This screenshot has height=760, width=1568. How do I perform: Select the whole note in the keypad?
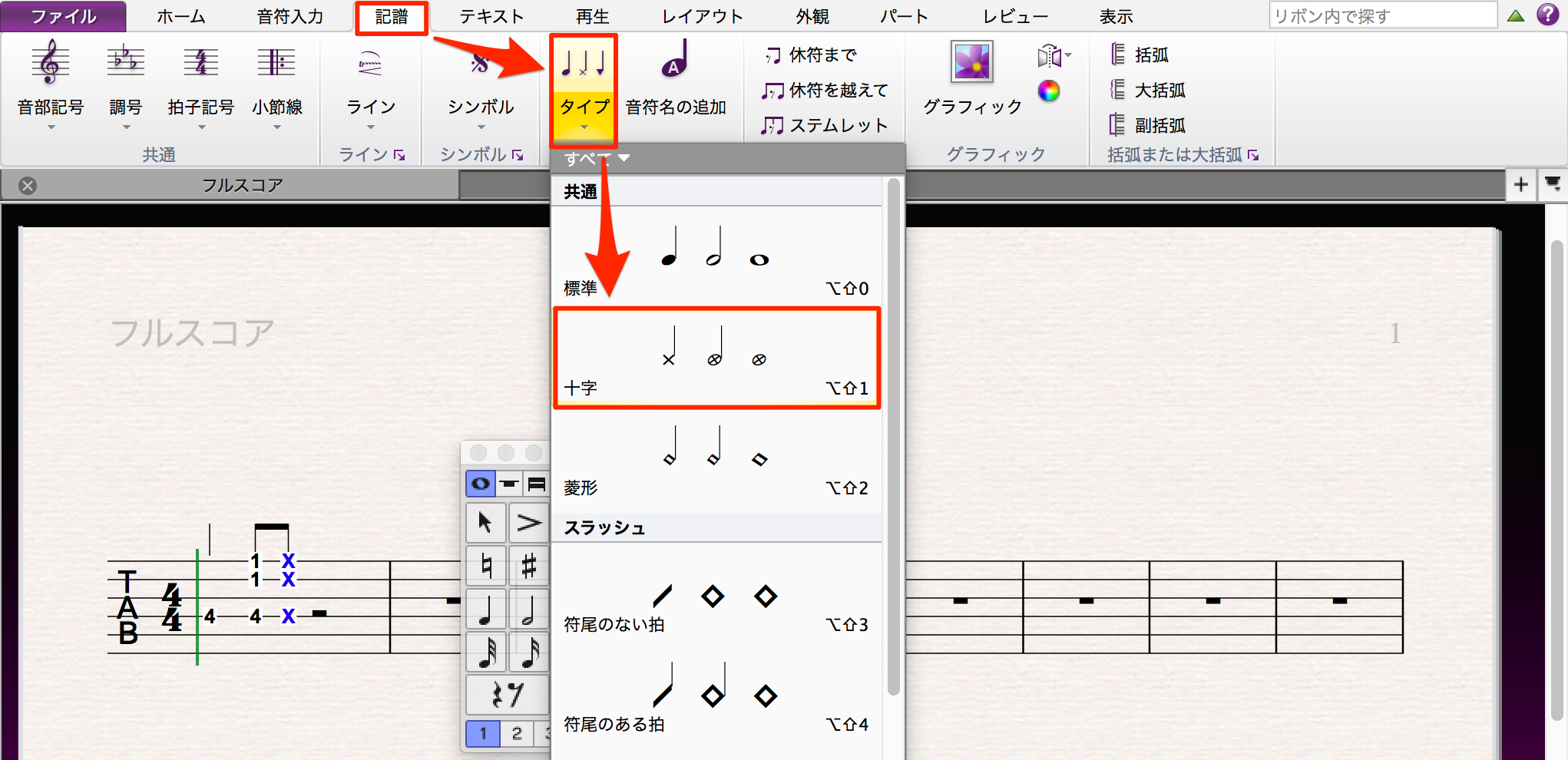(x=480, y=484)
